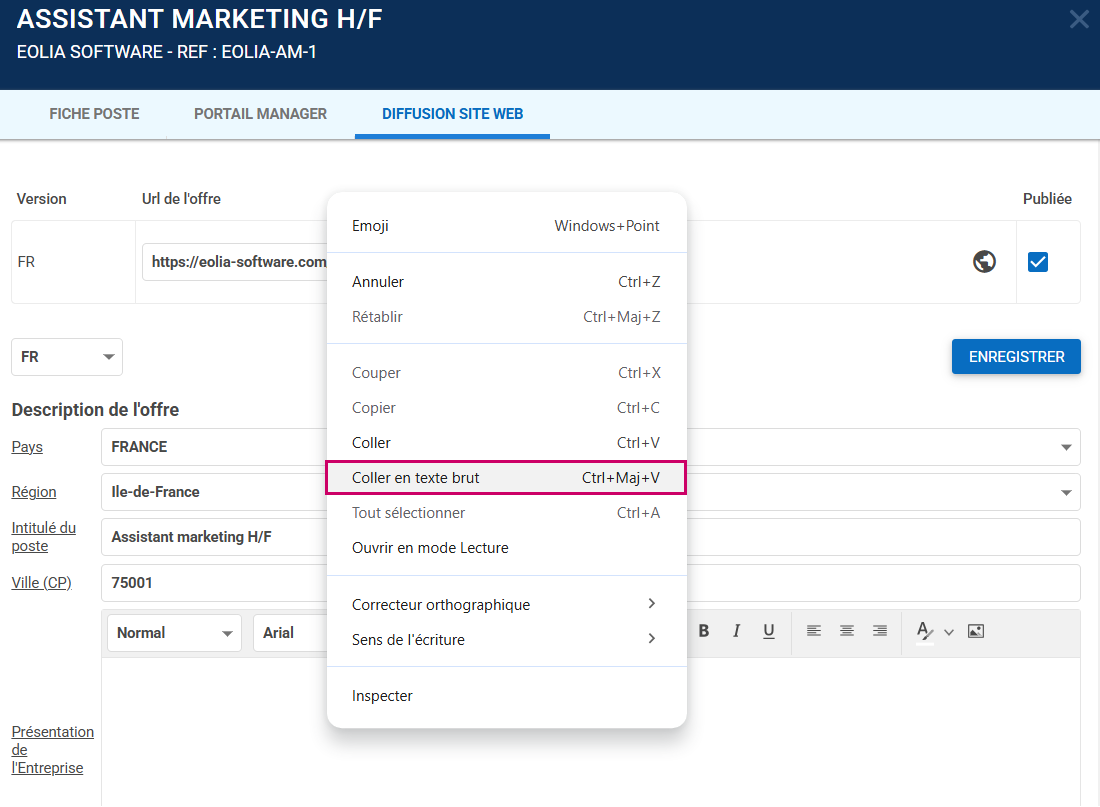Click the Enregistrer button
Screen dimensions: 1100x807
(1016, 357)
